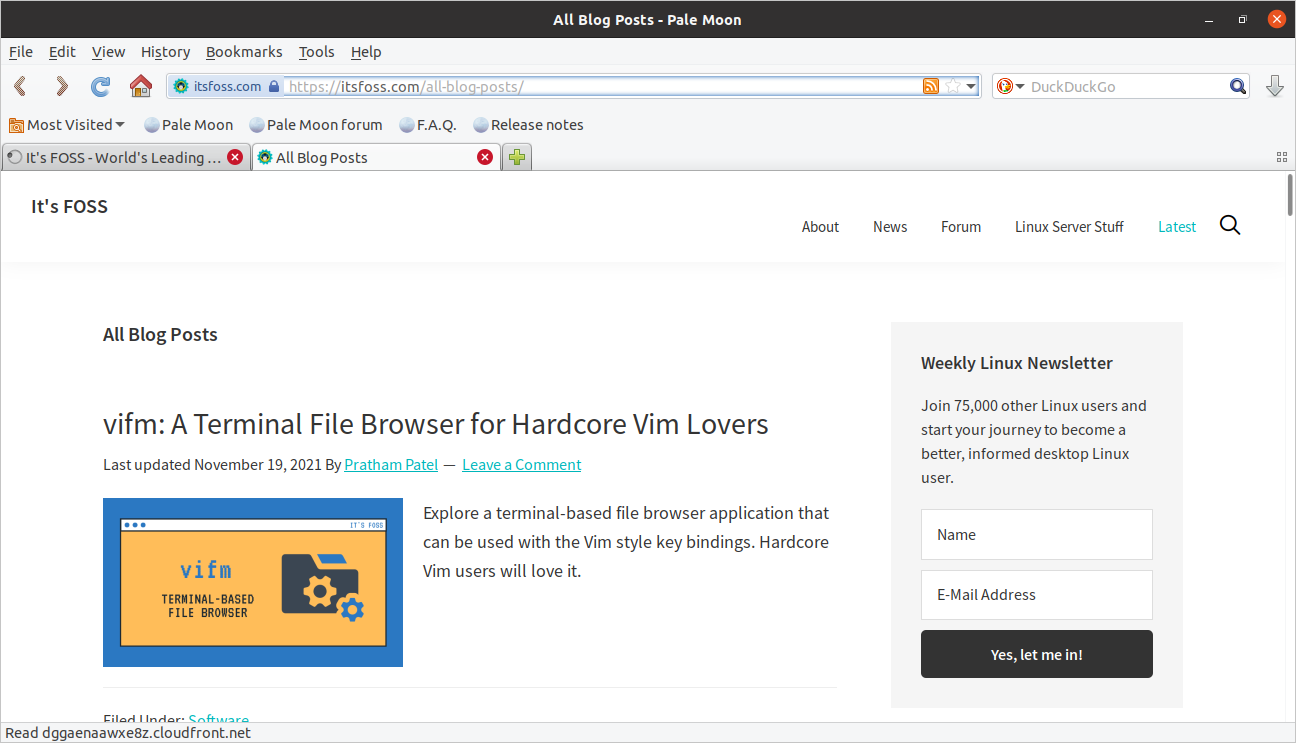This screenshot has width=1296, height=743.
Task: Click the back navigation arrow
Action: coord(20,86)
